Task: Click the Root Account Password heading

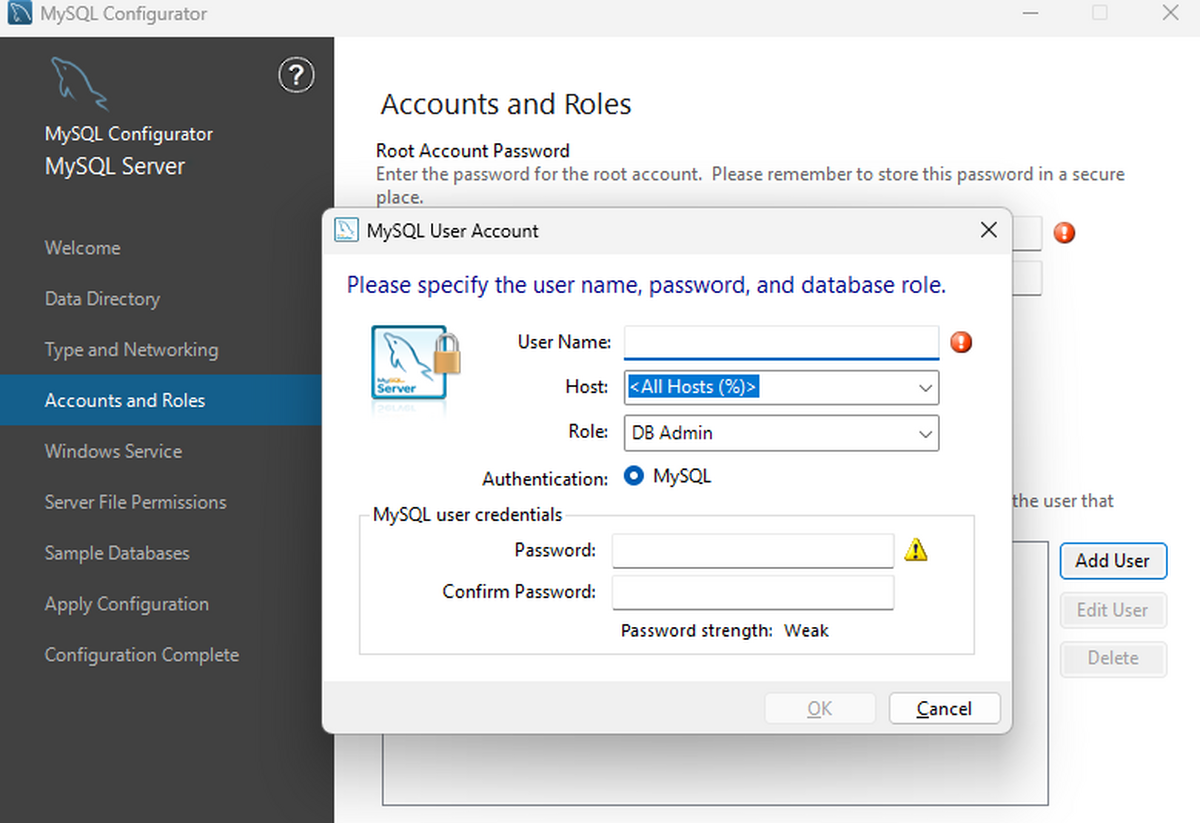Action: coord(473,151)
